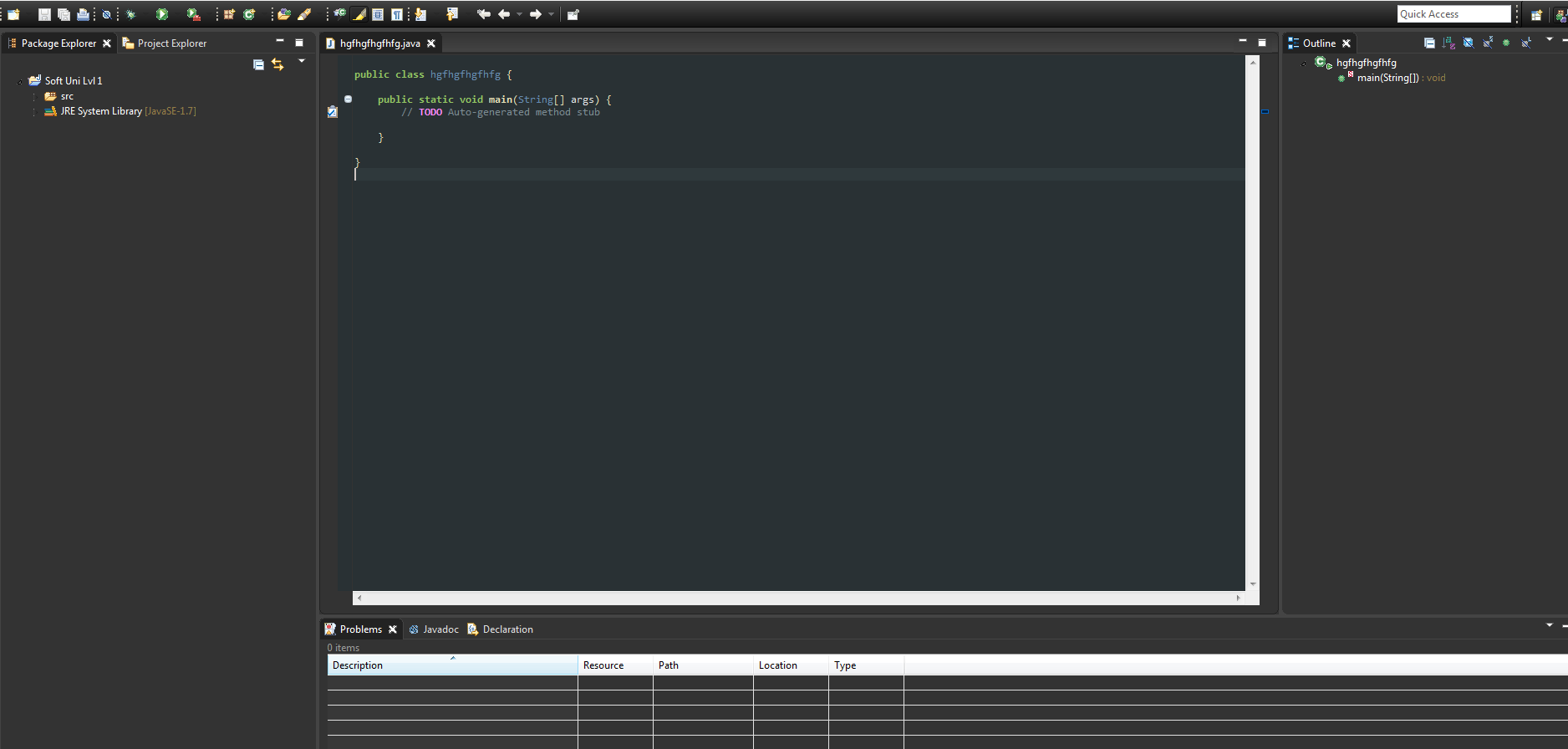
Task: Minimize the Package Explorer panel
Action: pos(280,42)
